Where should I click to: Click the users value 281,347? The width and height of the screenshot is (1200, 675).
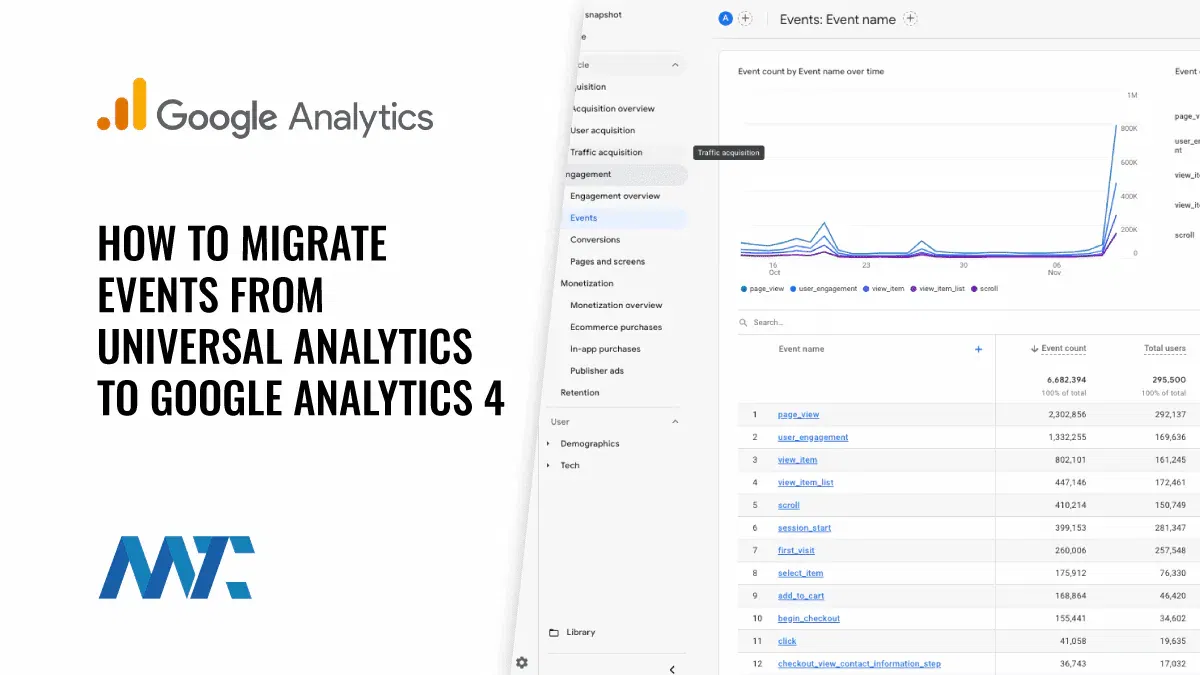(x=1170, y=528)
